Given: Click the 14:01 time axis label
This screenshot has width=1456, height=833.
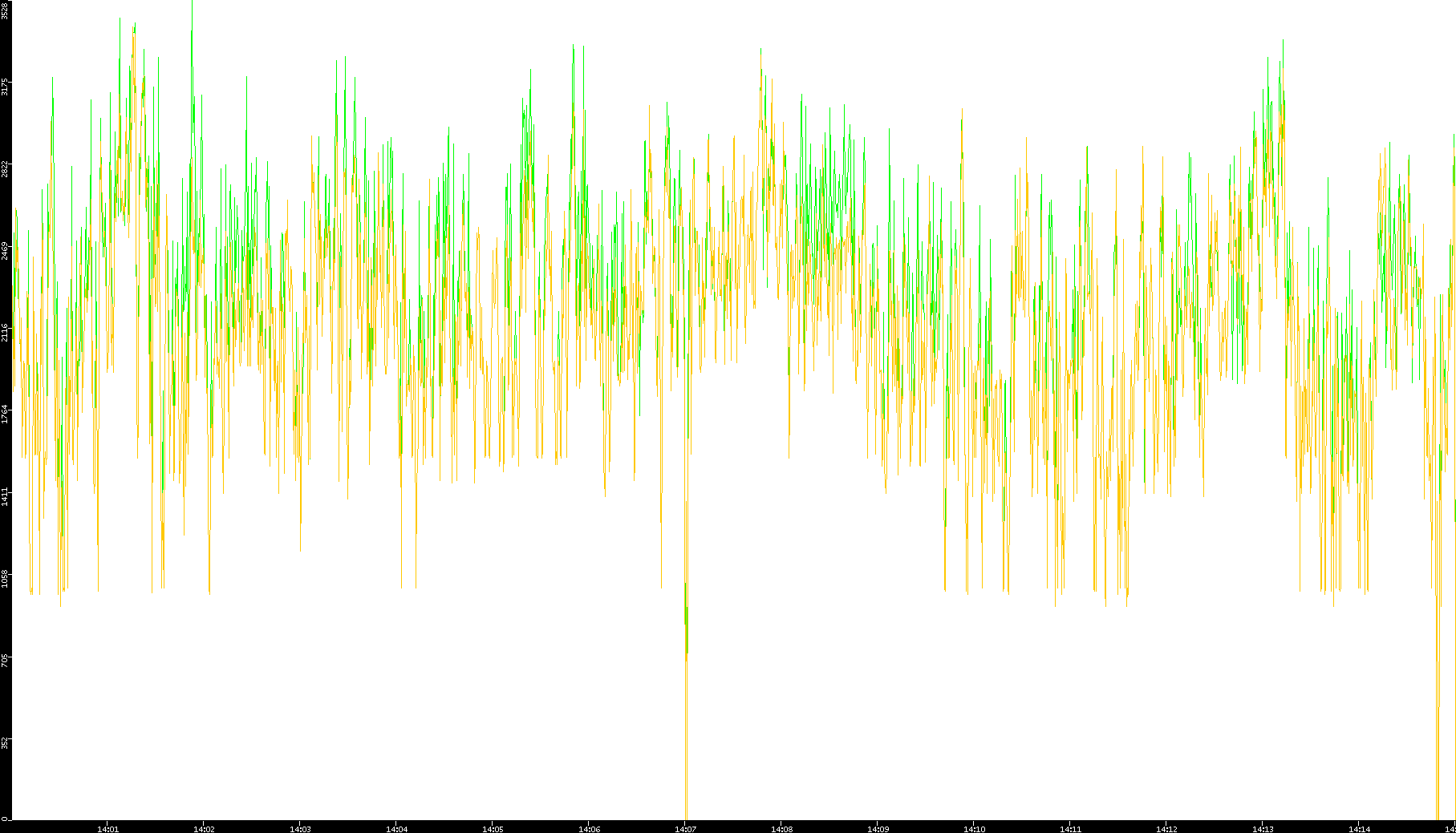Looking at the screenshot, I should click(x=107, y=828).
